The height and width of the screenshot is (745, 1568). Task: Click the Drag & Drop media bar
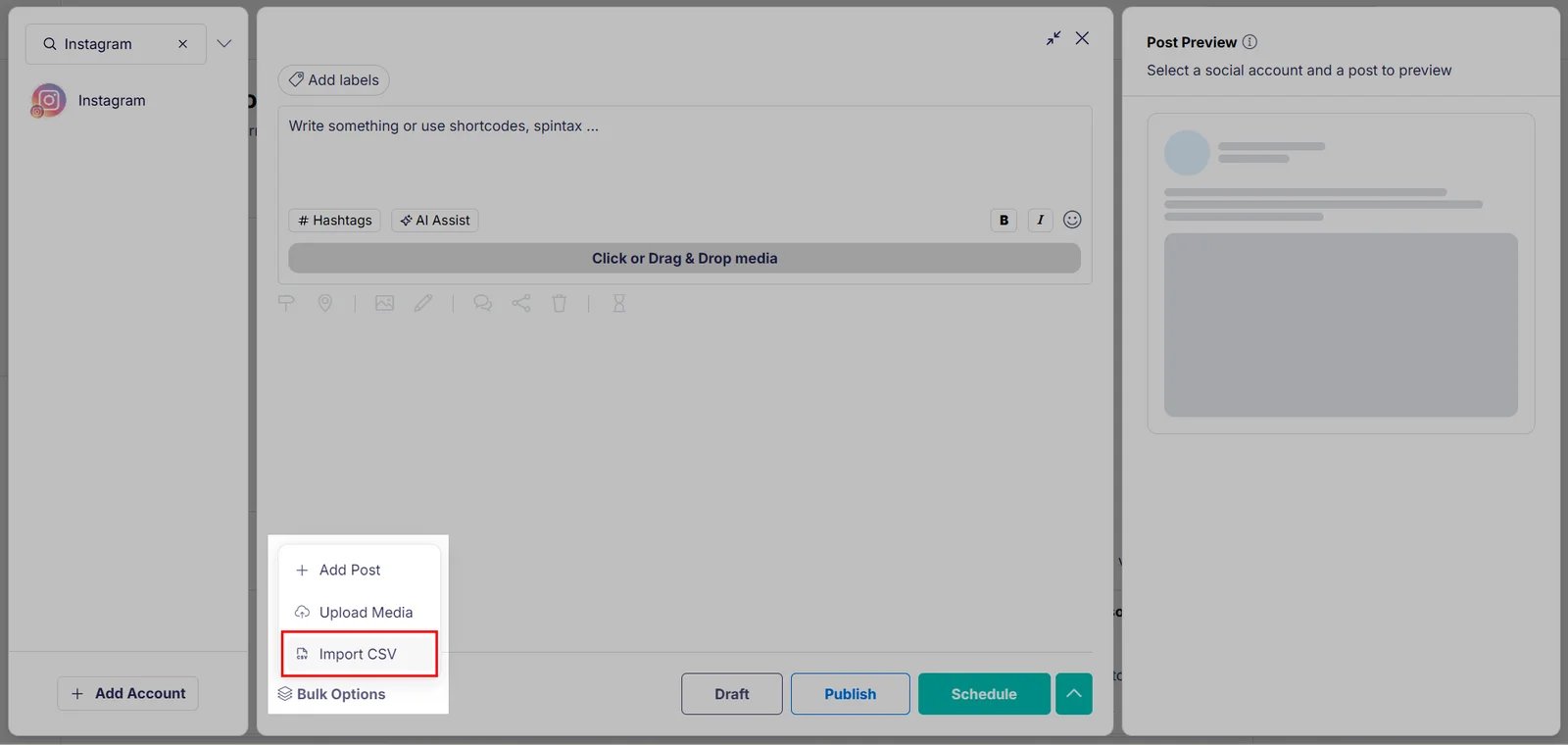[684, 258]
